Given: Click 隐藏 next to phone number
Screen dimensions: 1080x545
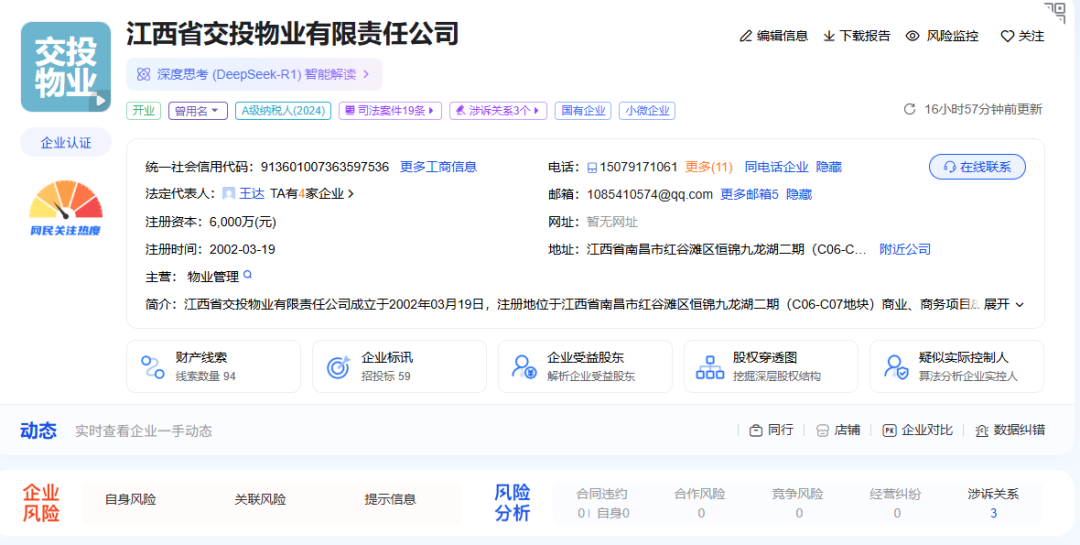Looking at the screenshot, I should [829, 167].
